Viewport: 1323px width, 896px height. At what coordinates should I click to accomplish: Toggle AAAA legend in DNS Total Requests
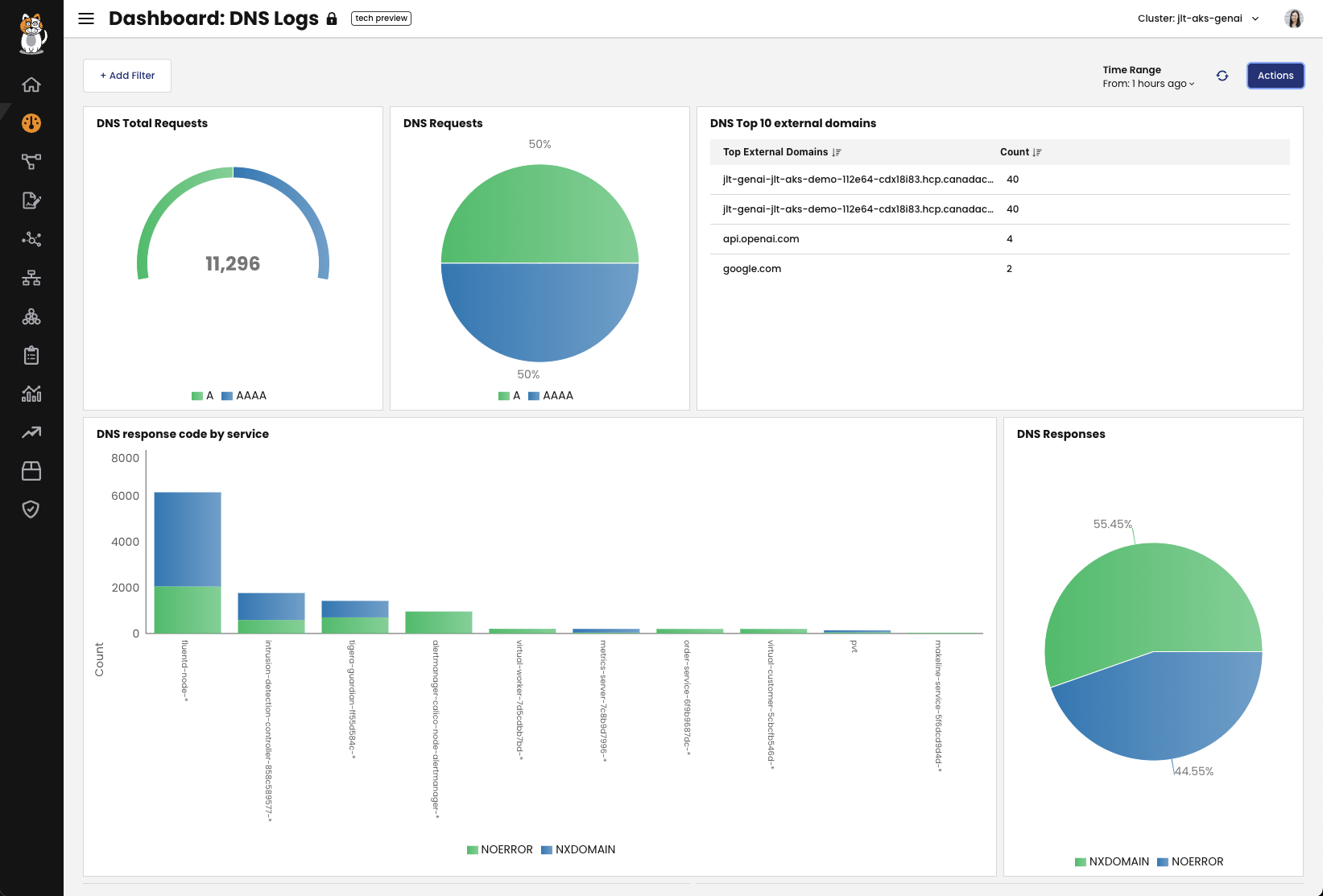(244, 395)
